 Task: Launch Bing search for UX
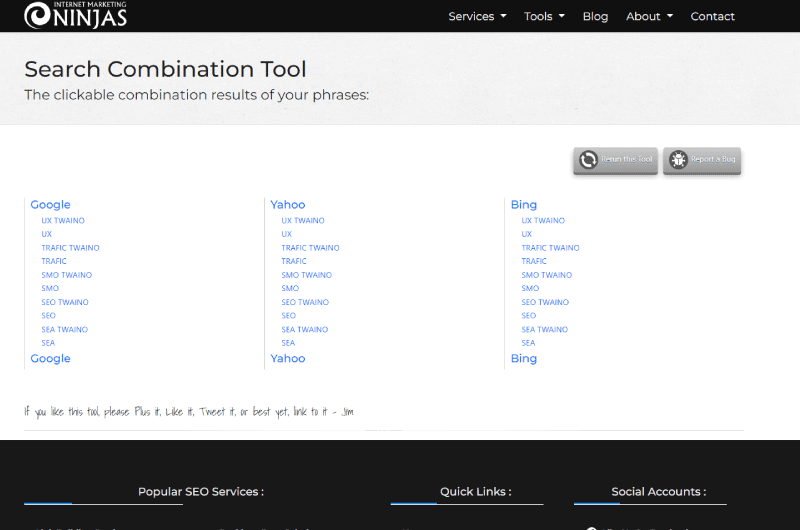point(527,234)
